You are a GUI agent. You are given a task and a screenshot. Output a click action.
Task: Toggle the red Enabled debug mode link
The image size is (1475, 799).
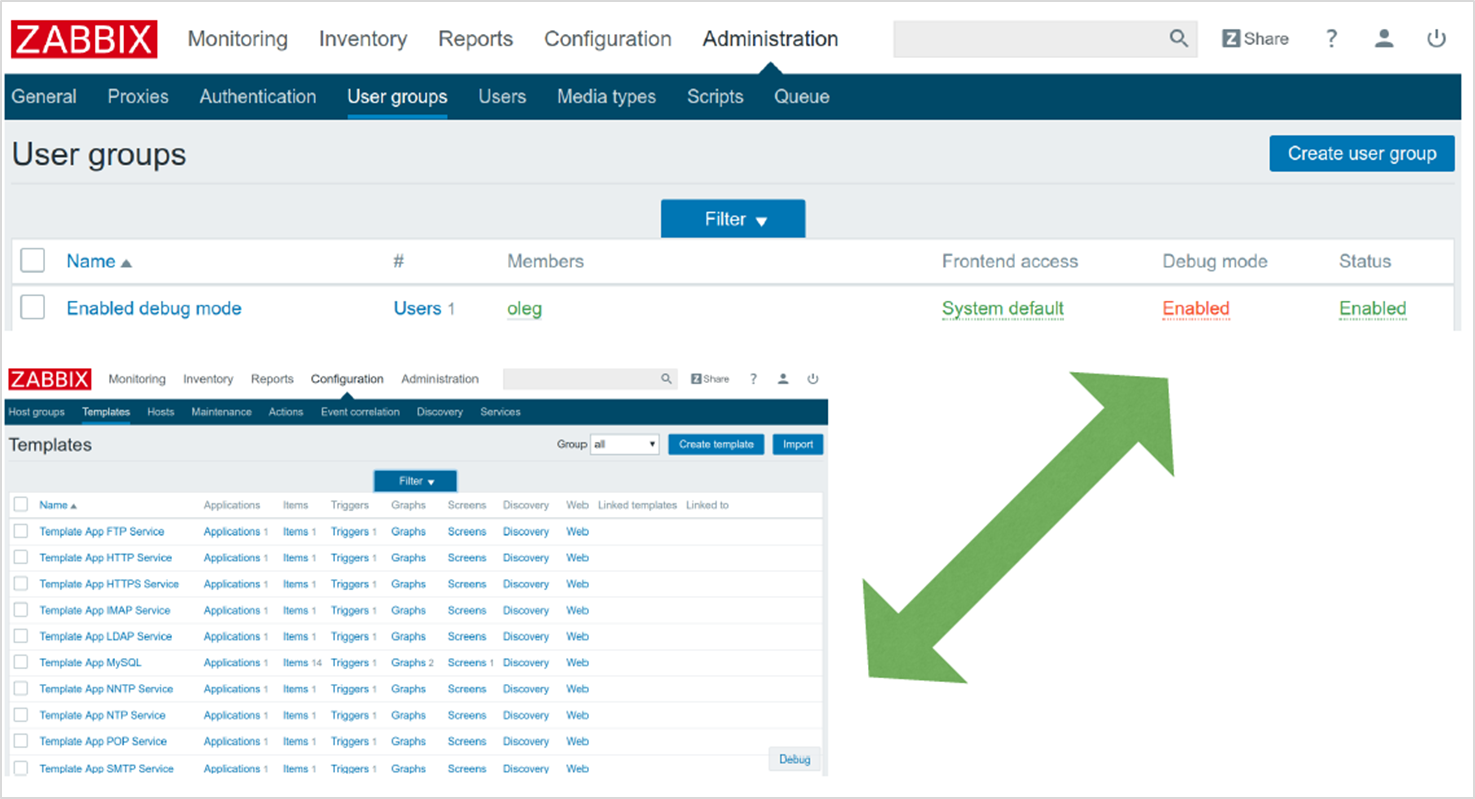[1196, 308]
